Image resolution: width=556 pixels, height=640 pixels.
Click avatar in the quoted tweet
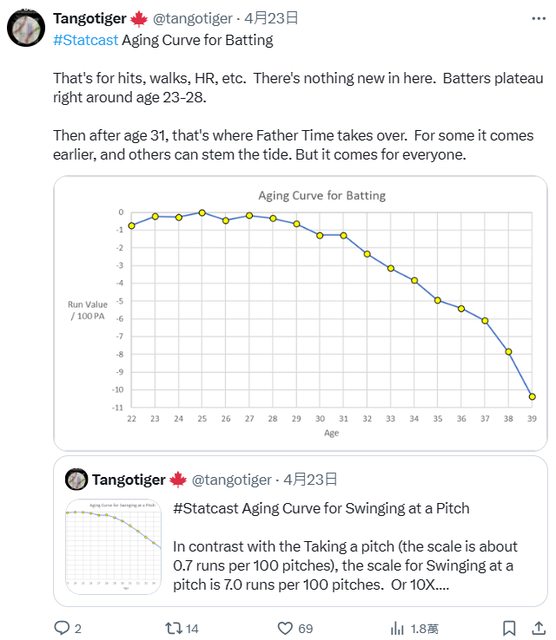(x=76, y=479)
